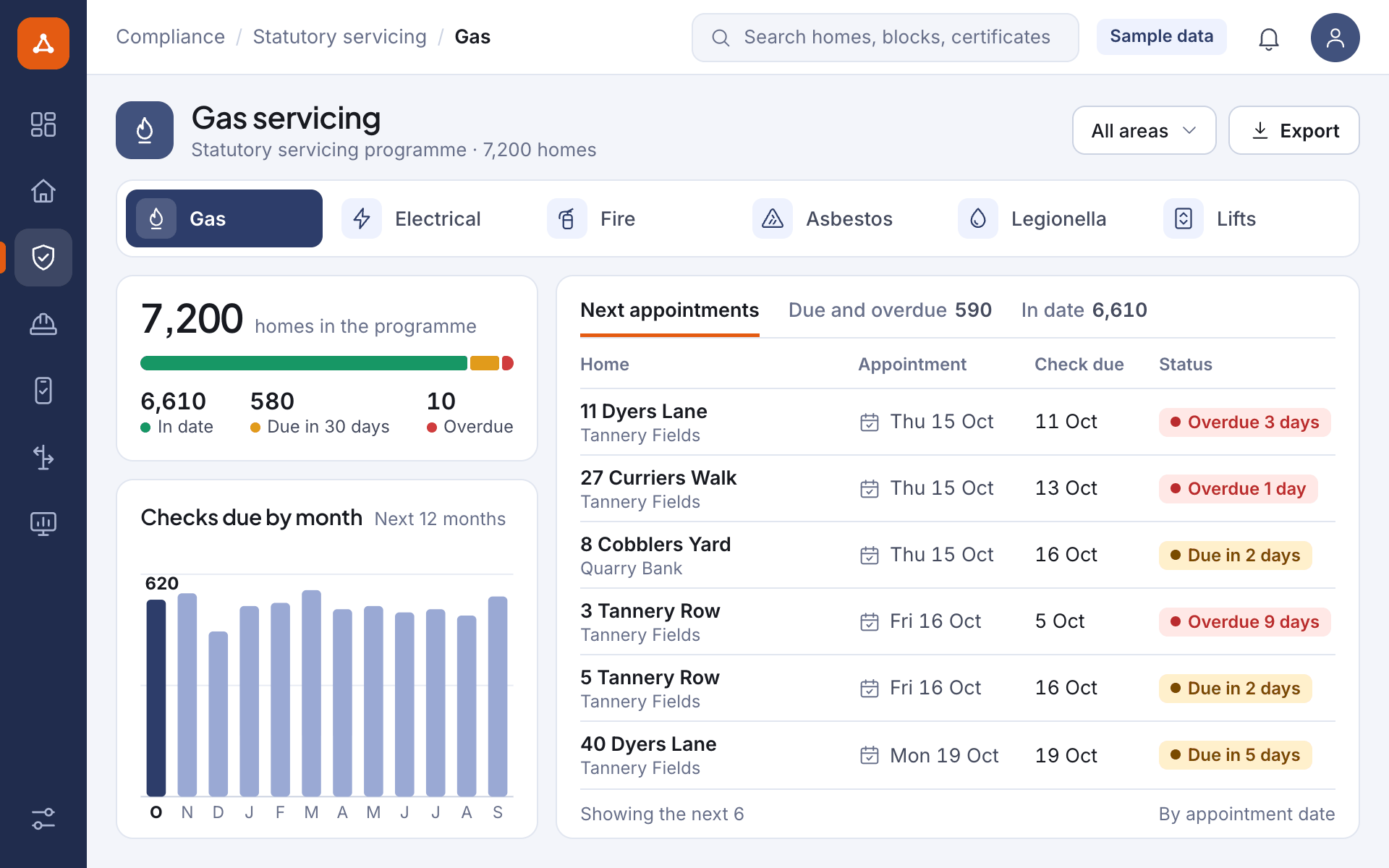This screenshot has height=868, width=1389.
Task: Open the signpost sidebar icon
Action: tap(43, 457)
